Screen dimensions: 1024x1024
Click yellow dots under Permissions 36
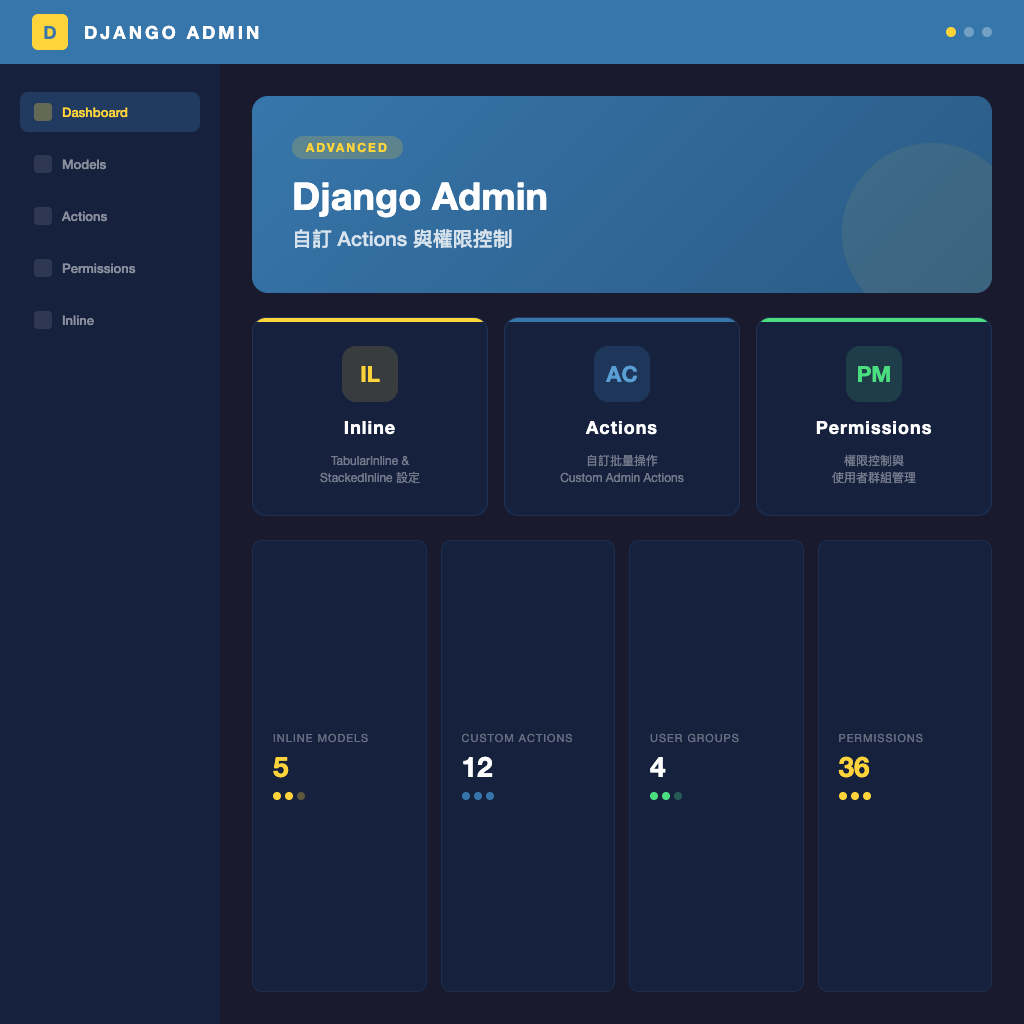point(855,796)
